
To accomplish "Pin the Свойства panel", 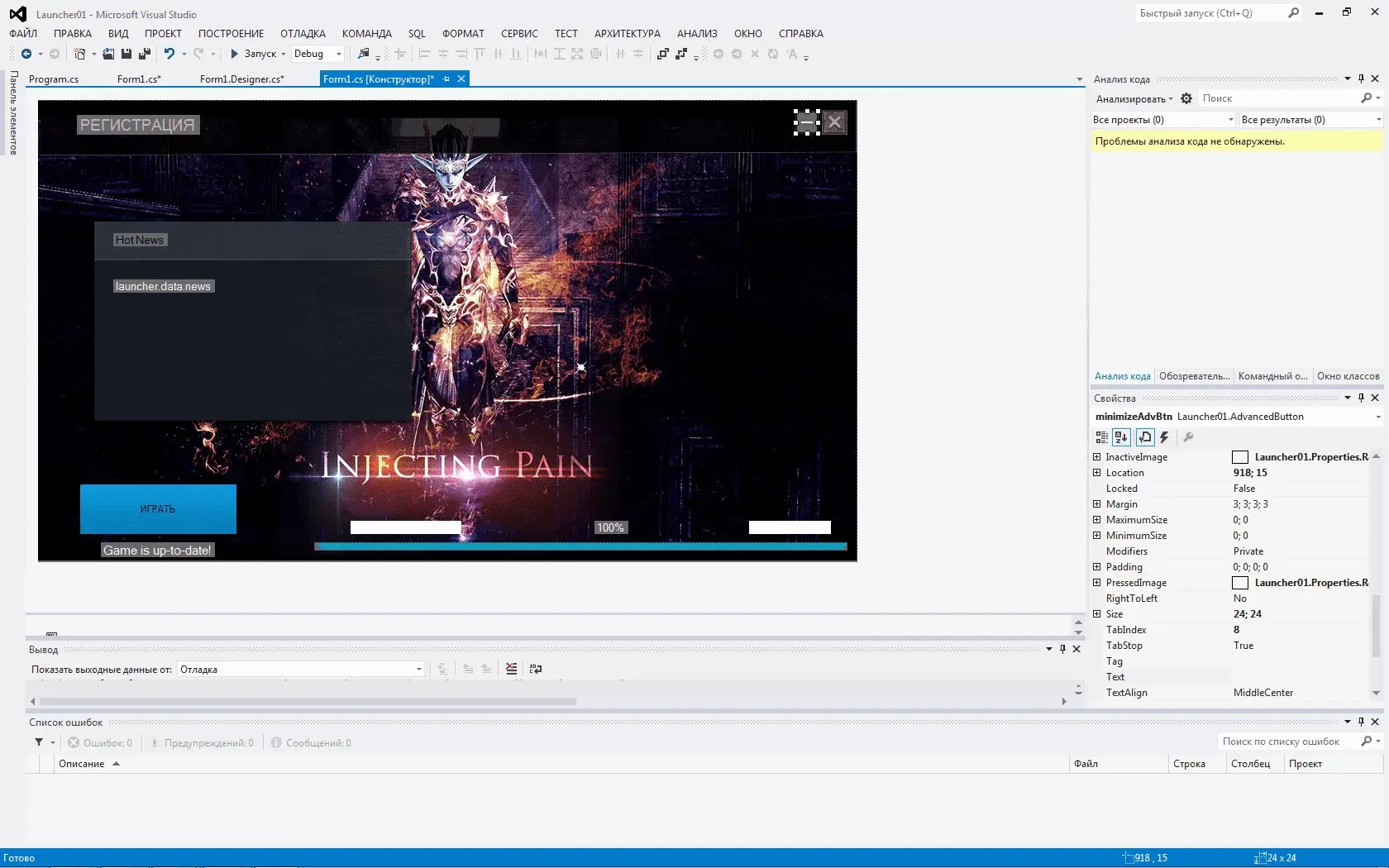I will coord(1361,398).
